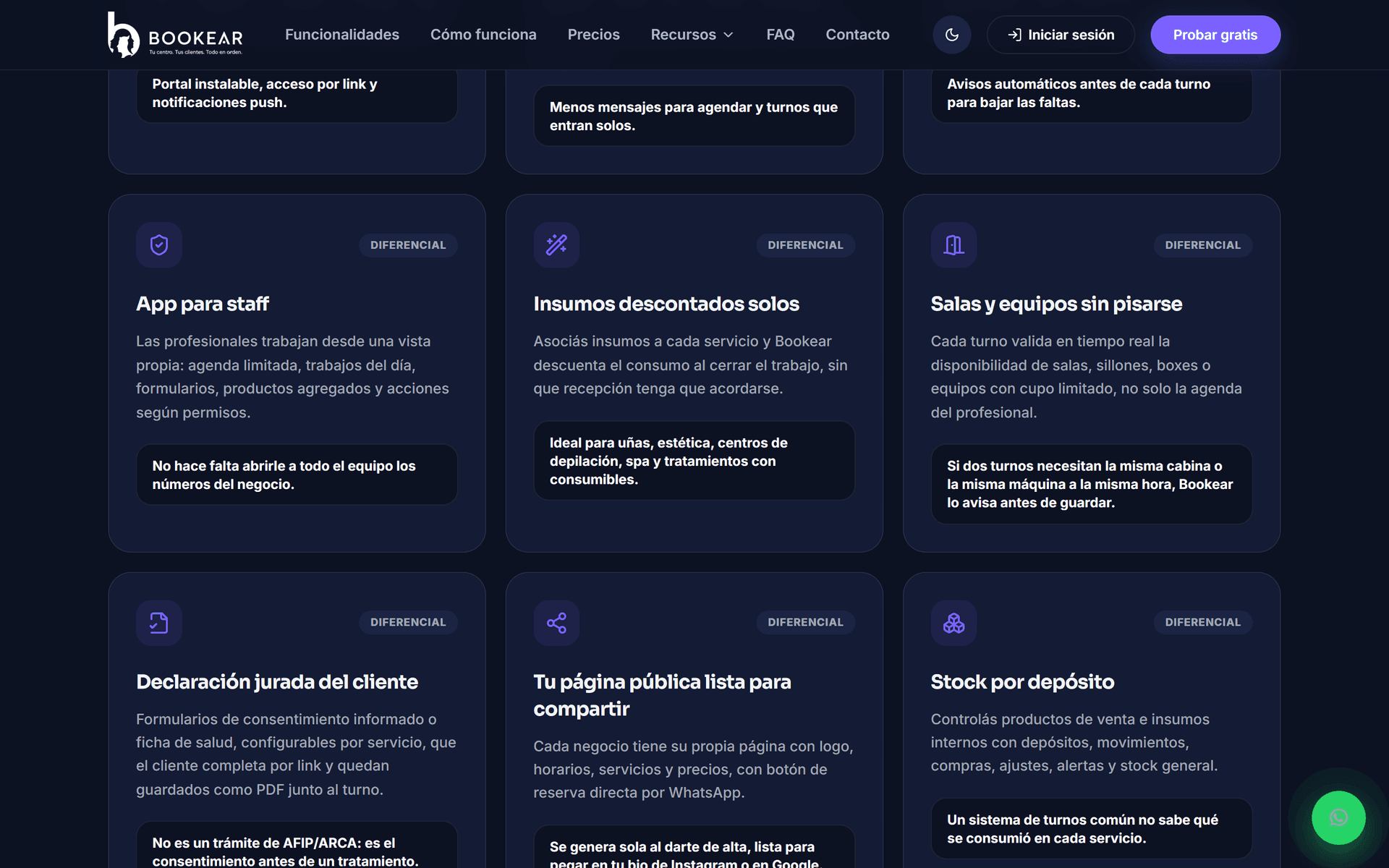
Task: Click DIFERENCIAL badge on App para staff card
Action: (x=408, y=245)
